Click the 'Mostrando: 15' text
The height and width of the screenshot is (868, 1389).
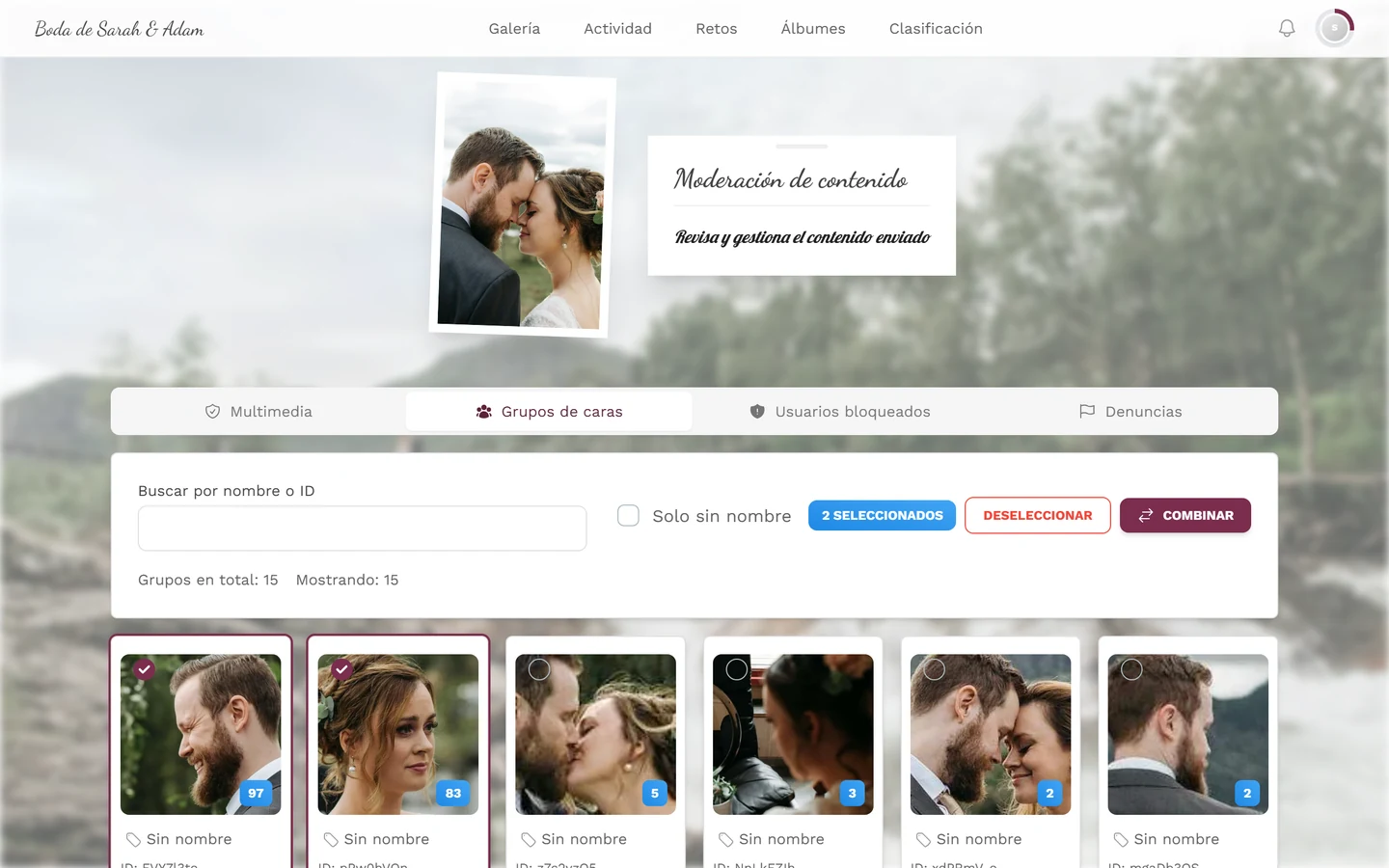point(347,580)
